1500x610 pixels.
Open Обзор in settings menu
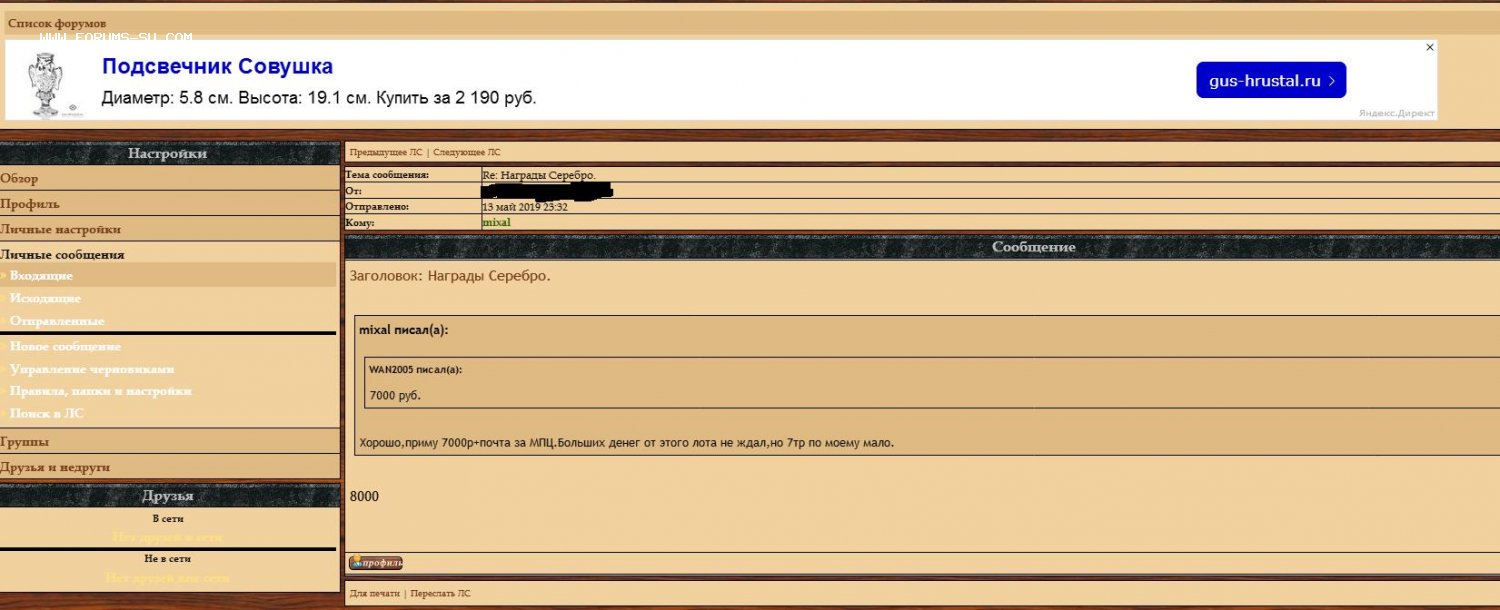(20, 179)
